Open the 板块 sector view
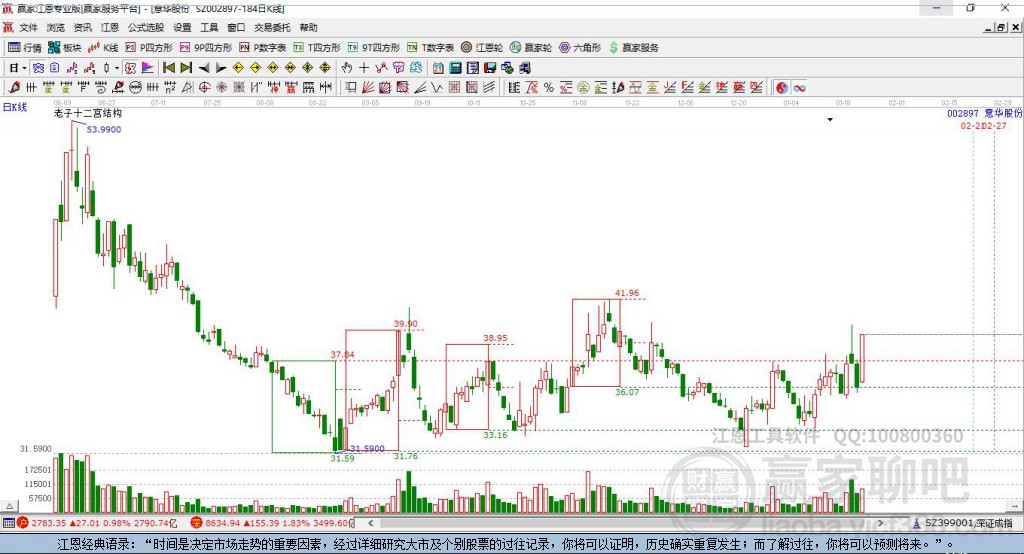 pyautogui.click(x=65, y=48)
